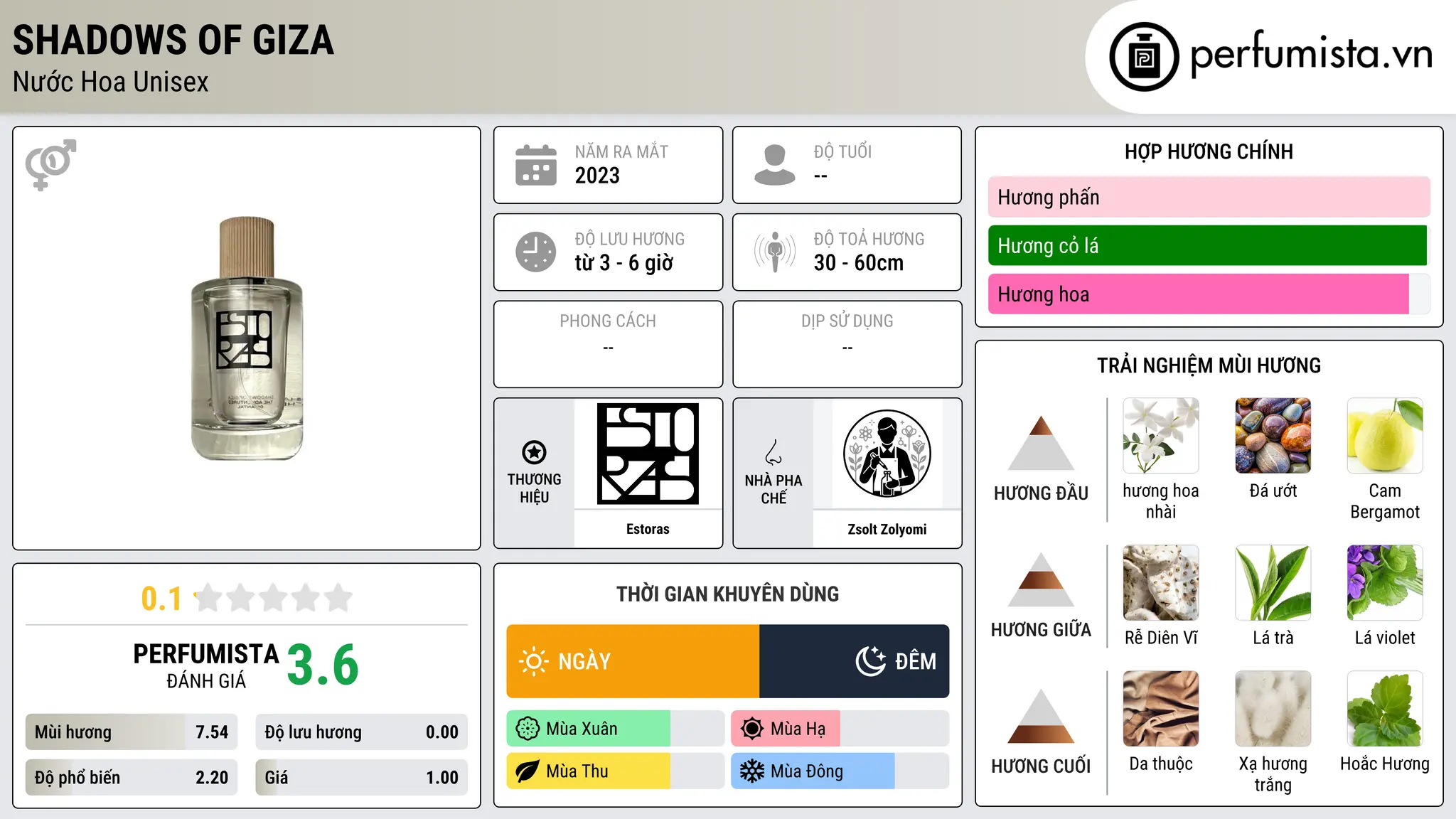Viewport: 1456px width, 819px height.
Task: Click the star badge icon above Thương hiệu
Action: (x=534, y=451)
